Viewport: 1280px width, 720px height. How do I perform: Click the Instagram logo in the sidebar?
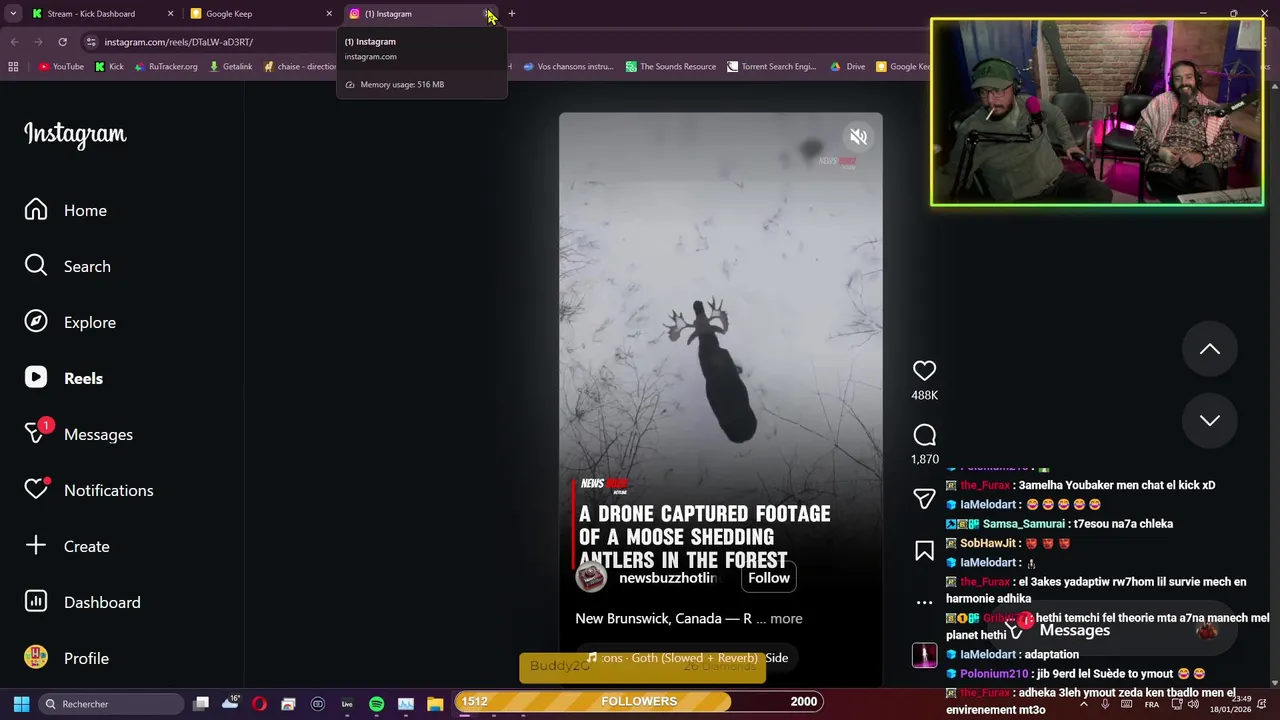75,134
